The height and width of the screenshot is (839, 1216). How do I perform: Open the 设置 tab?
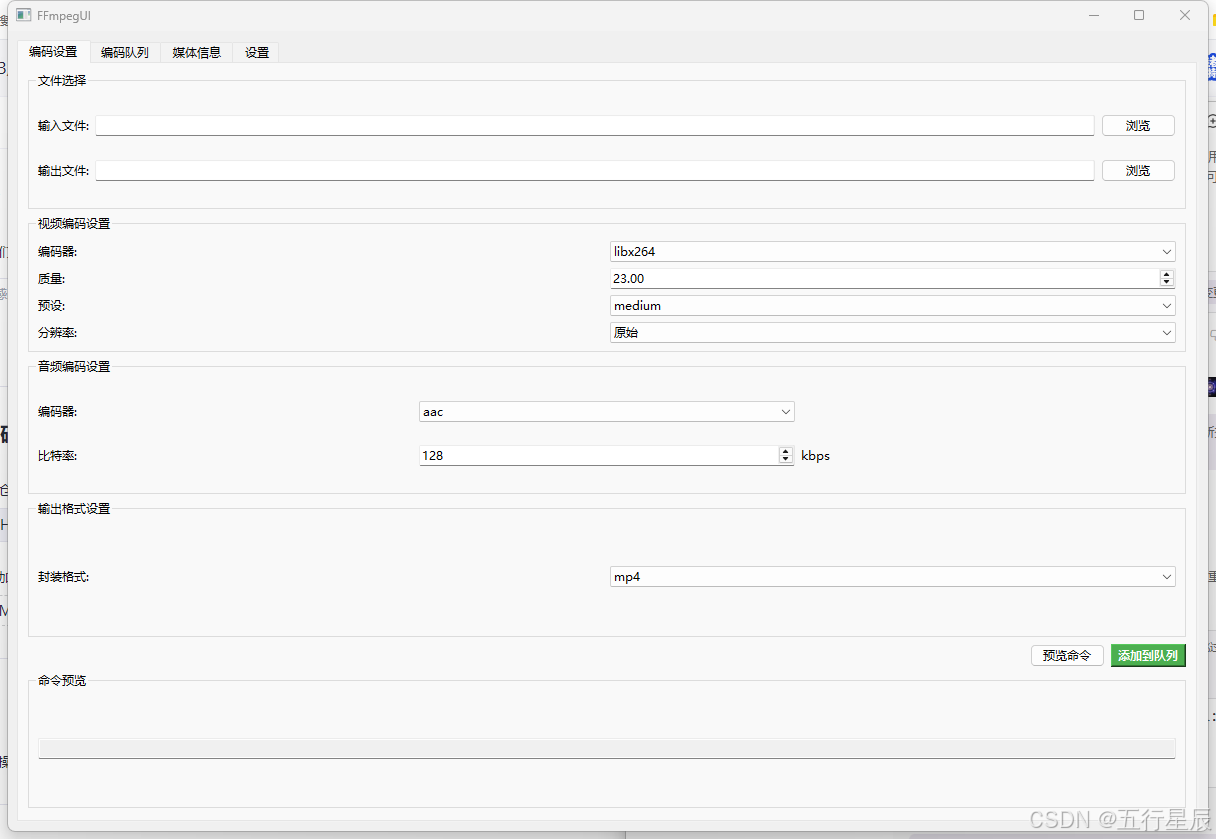(x=257, y=53)
